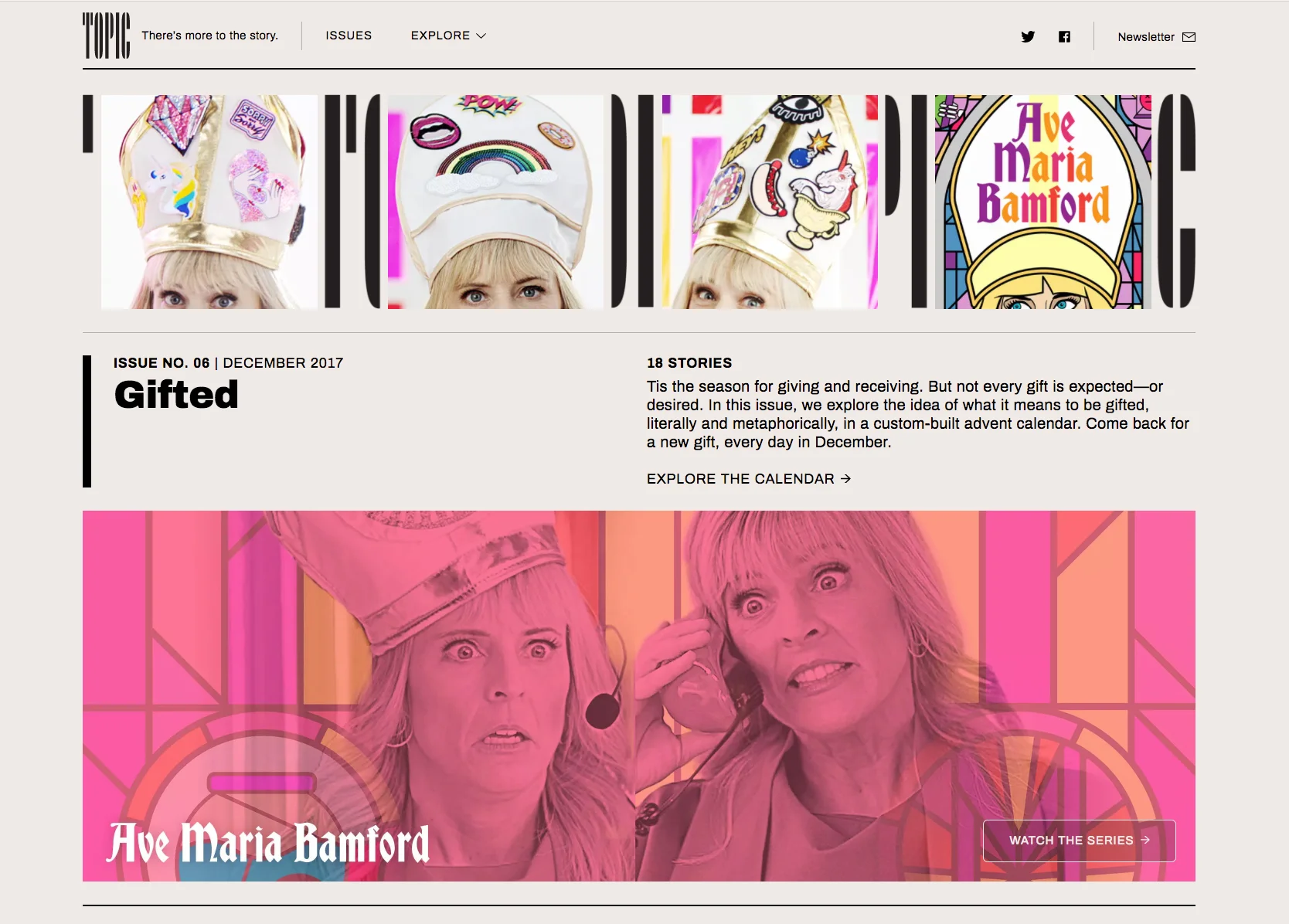The height and width of the screenshot is (924, 1289).
Task: Click ISSUE NO. 06 label
Action: point(162,363)
